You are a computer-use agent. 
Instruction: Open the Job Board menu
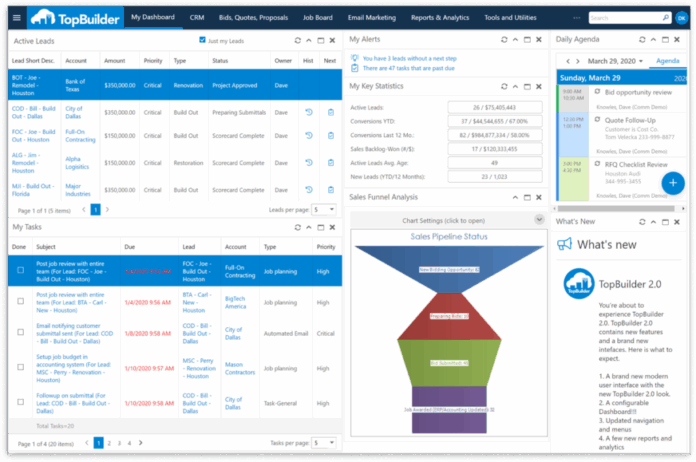(x=317, y=18)
